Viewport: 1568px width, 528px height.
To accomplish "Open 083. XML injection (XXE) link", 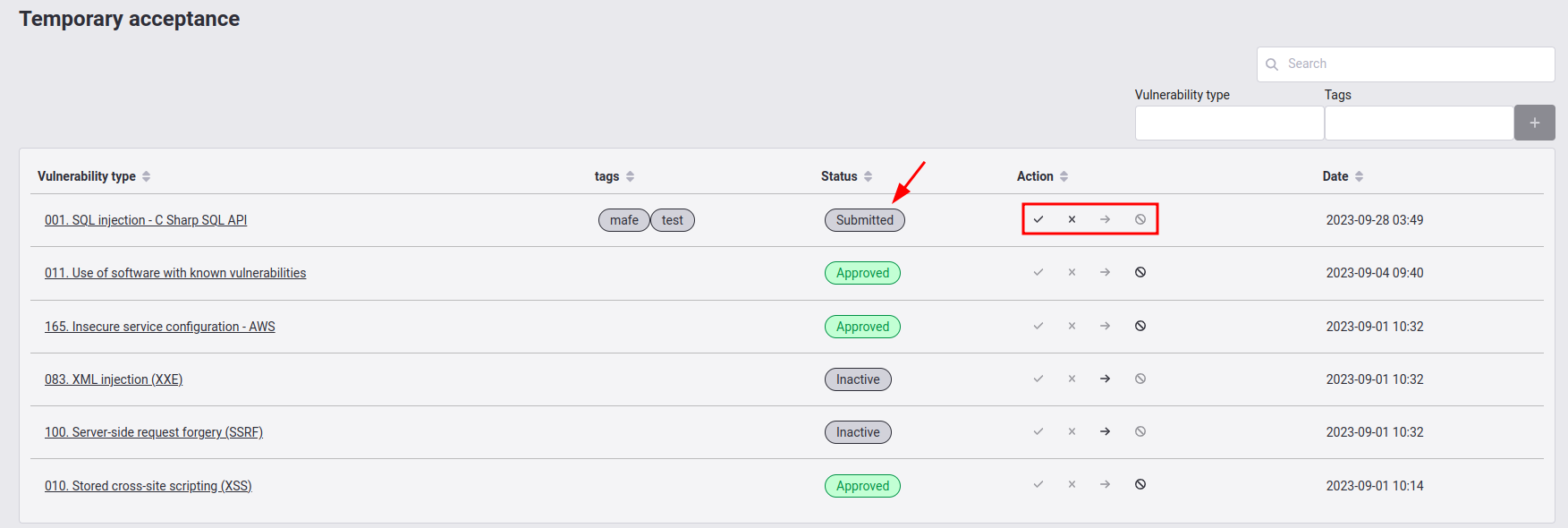I will coord(114,379).
